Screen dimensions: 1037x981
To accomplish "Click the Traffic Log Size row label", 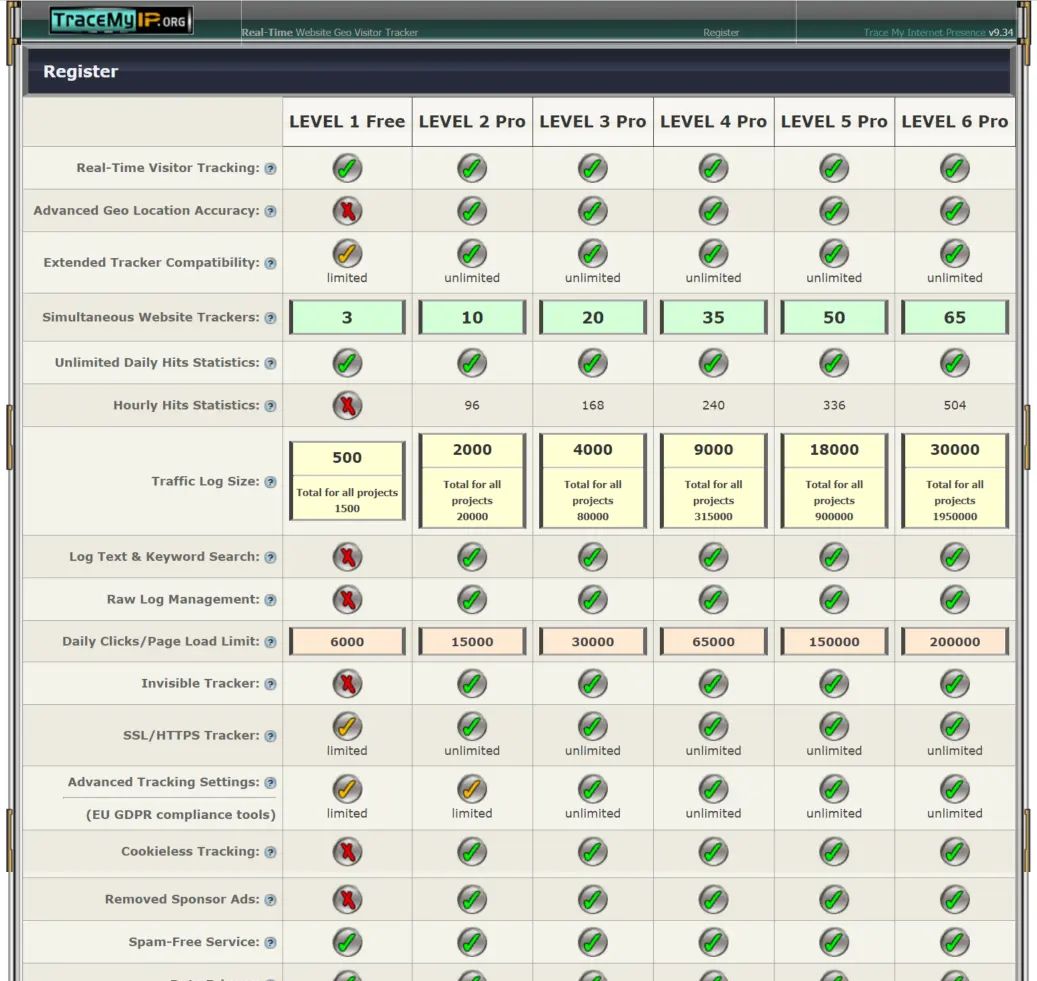I will 205,482.
